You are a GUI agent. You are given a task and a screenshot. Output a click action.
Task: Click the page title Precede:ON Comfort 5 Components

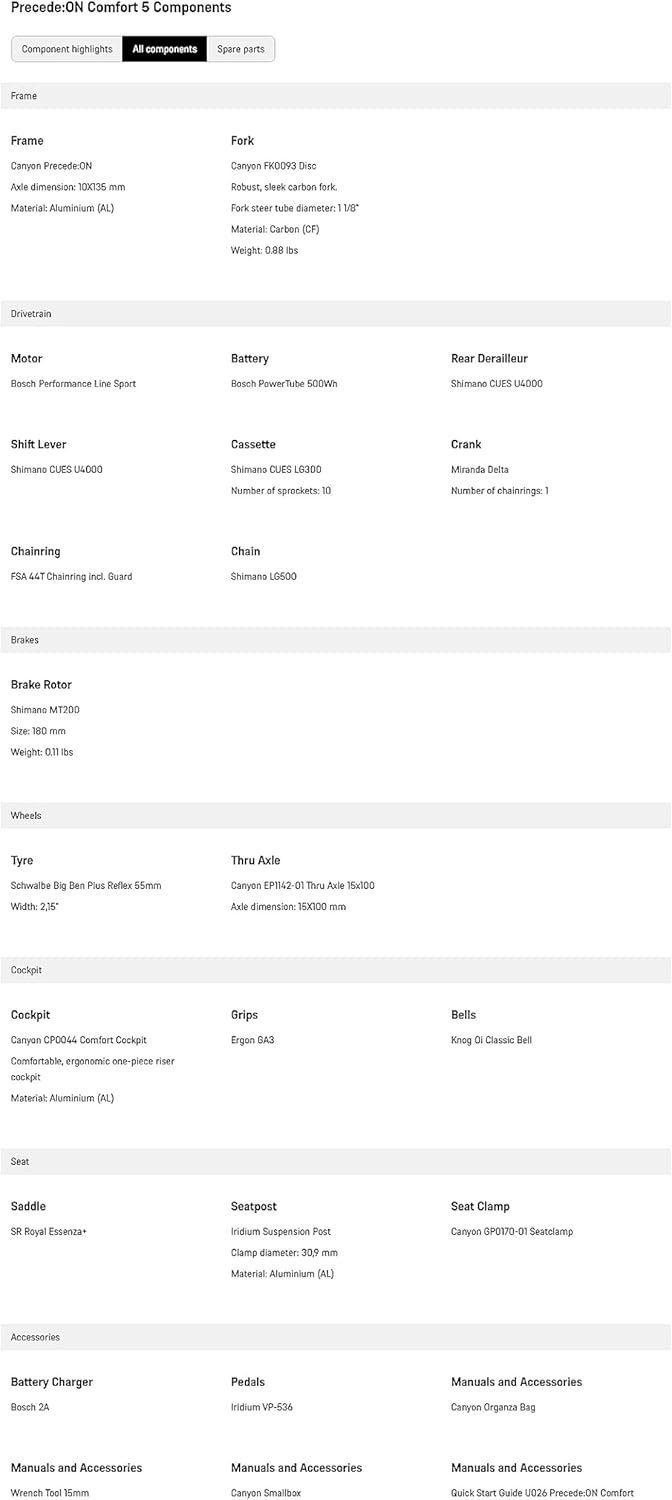coord(121,8)
